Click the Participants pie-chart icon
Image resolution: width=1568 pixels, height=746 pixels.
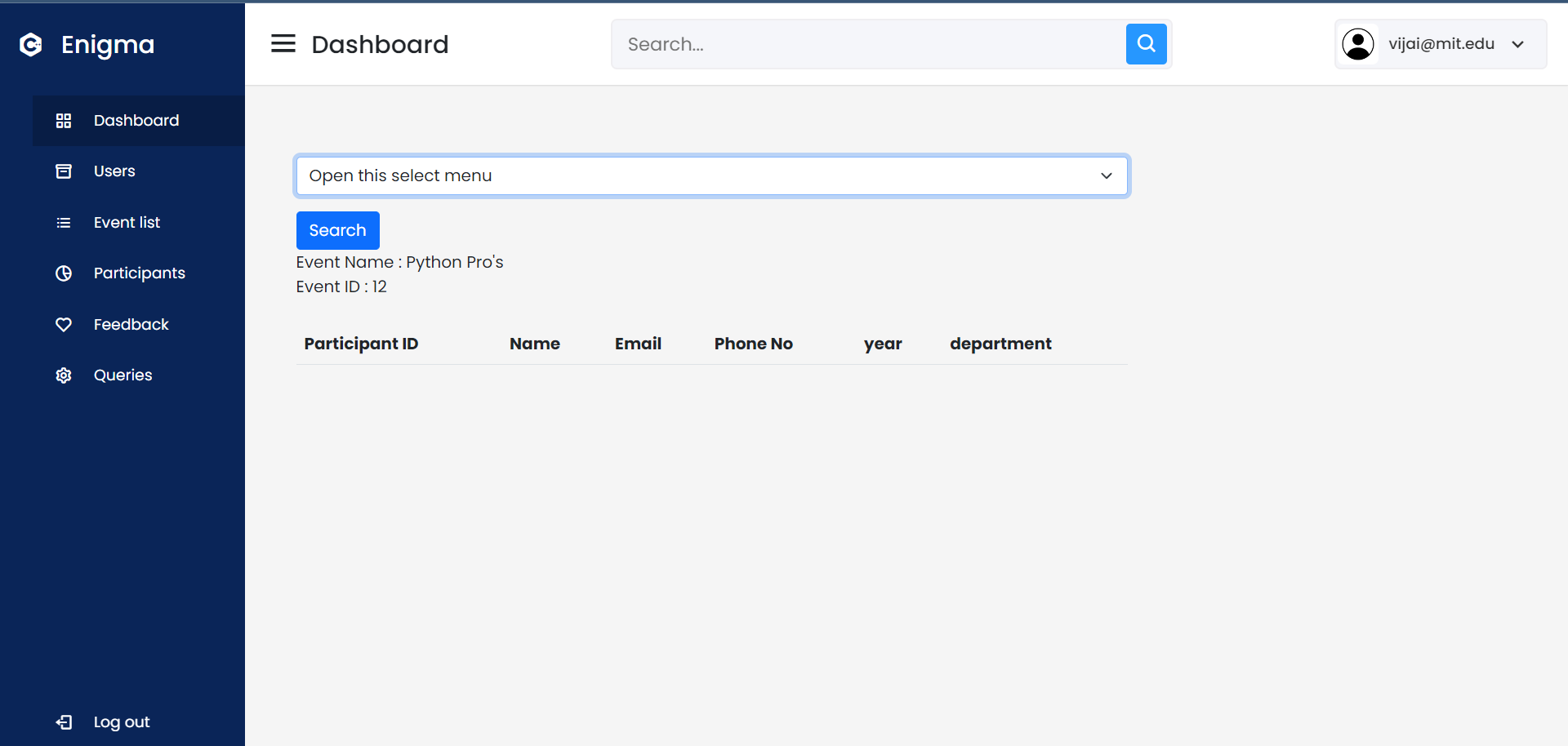point(64,273)
